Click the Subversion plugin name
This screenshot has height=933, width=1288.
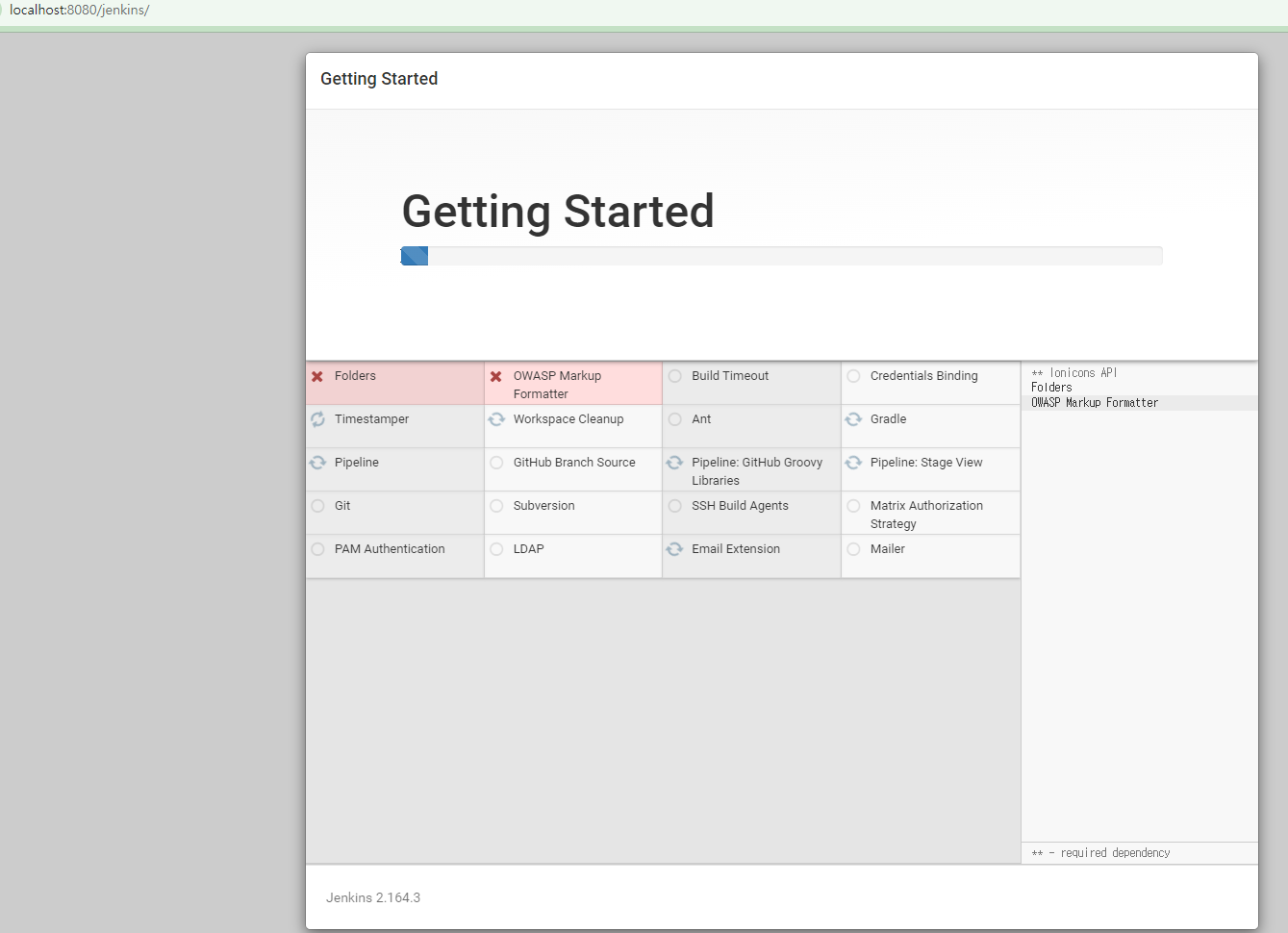543,506
